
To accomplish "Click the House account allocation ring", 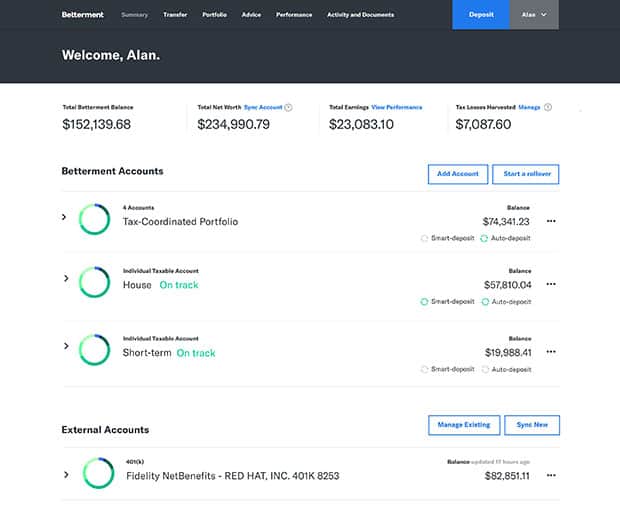I will coord(95,282).
